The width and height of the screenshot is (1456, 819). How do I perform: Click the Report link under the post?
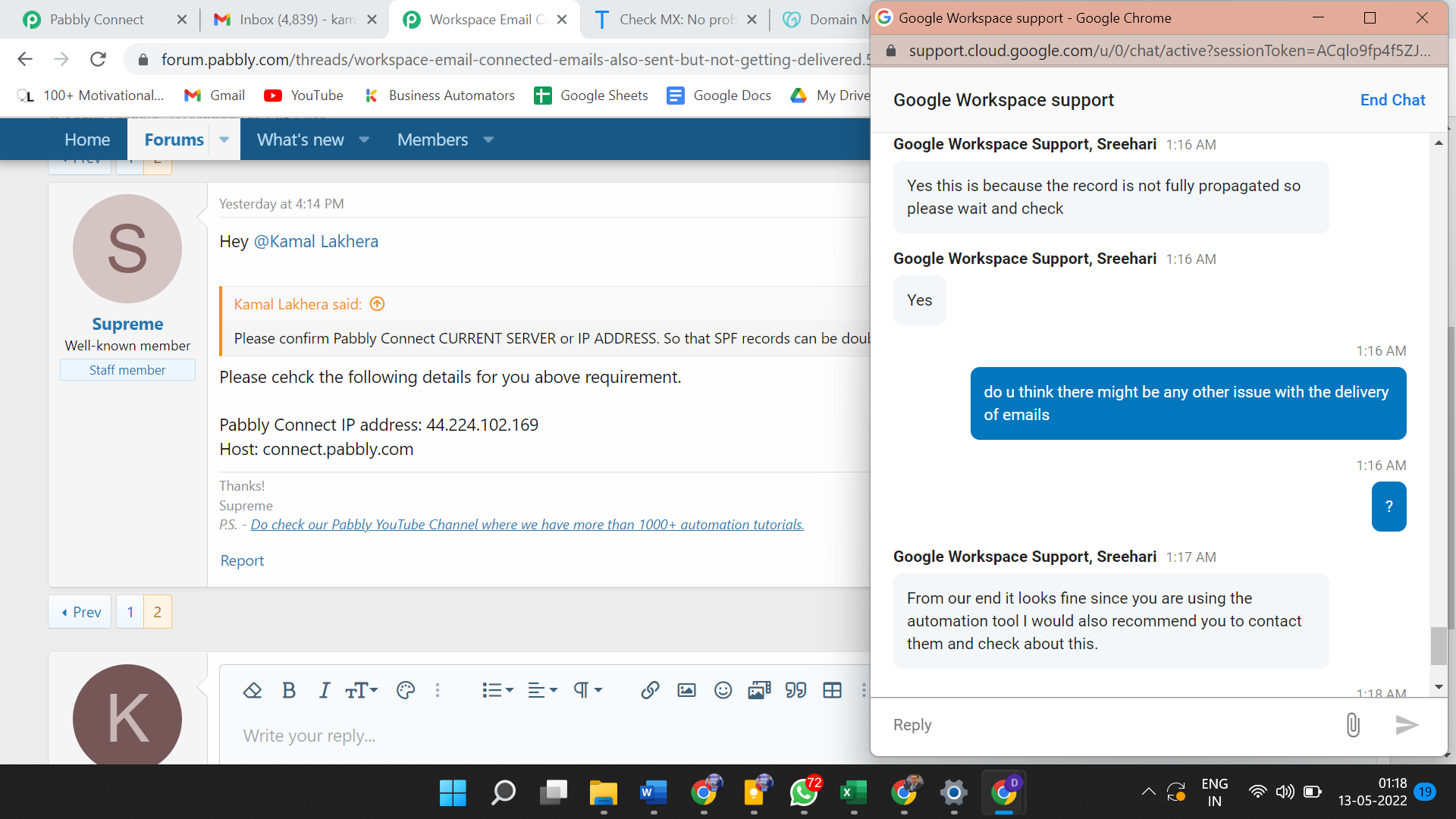242,560
